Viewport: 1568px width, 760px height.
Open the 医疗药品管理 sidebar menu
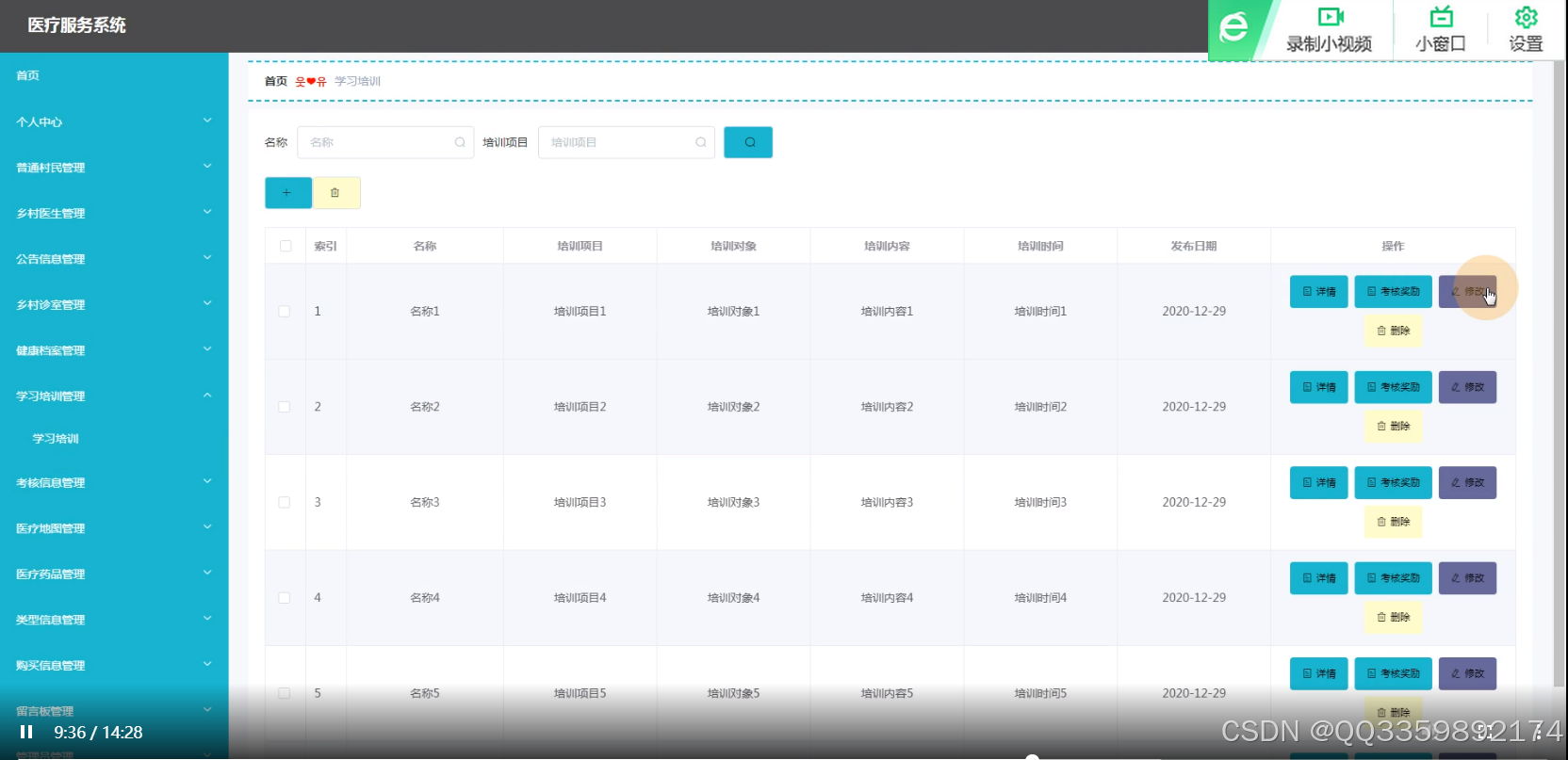click(114, 574)
